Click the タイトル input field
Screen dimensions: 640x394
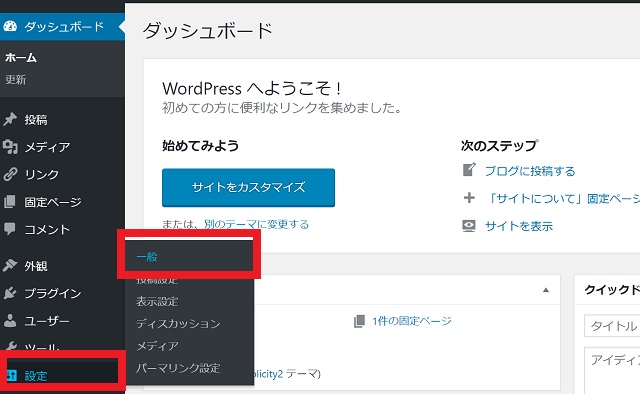point(612,325)
